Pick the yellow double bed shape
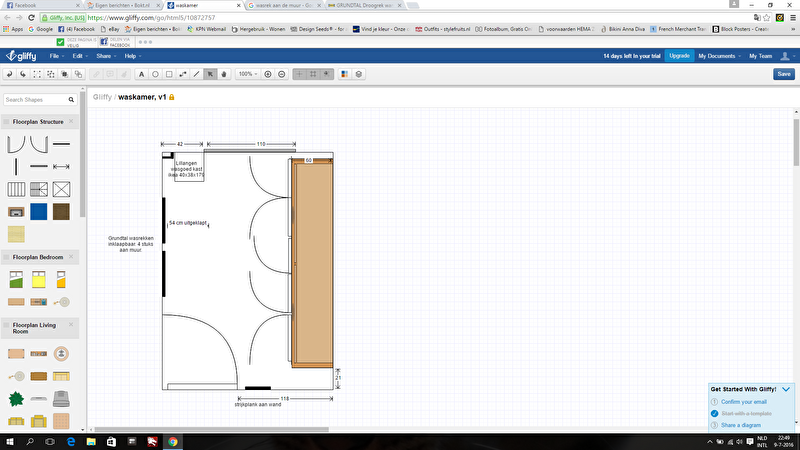This screenshot has height=450, width=800. (39, 280)
